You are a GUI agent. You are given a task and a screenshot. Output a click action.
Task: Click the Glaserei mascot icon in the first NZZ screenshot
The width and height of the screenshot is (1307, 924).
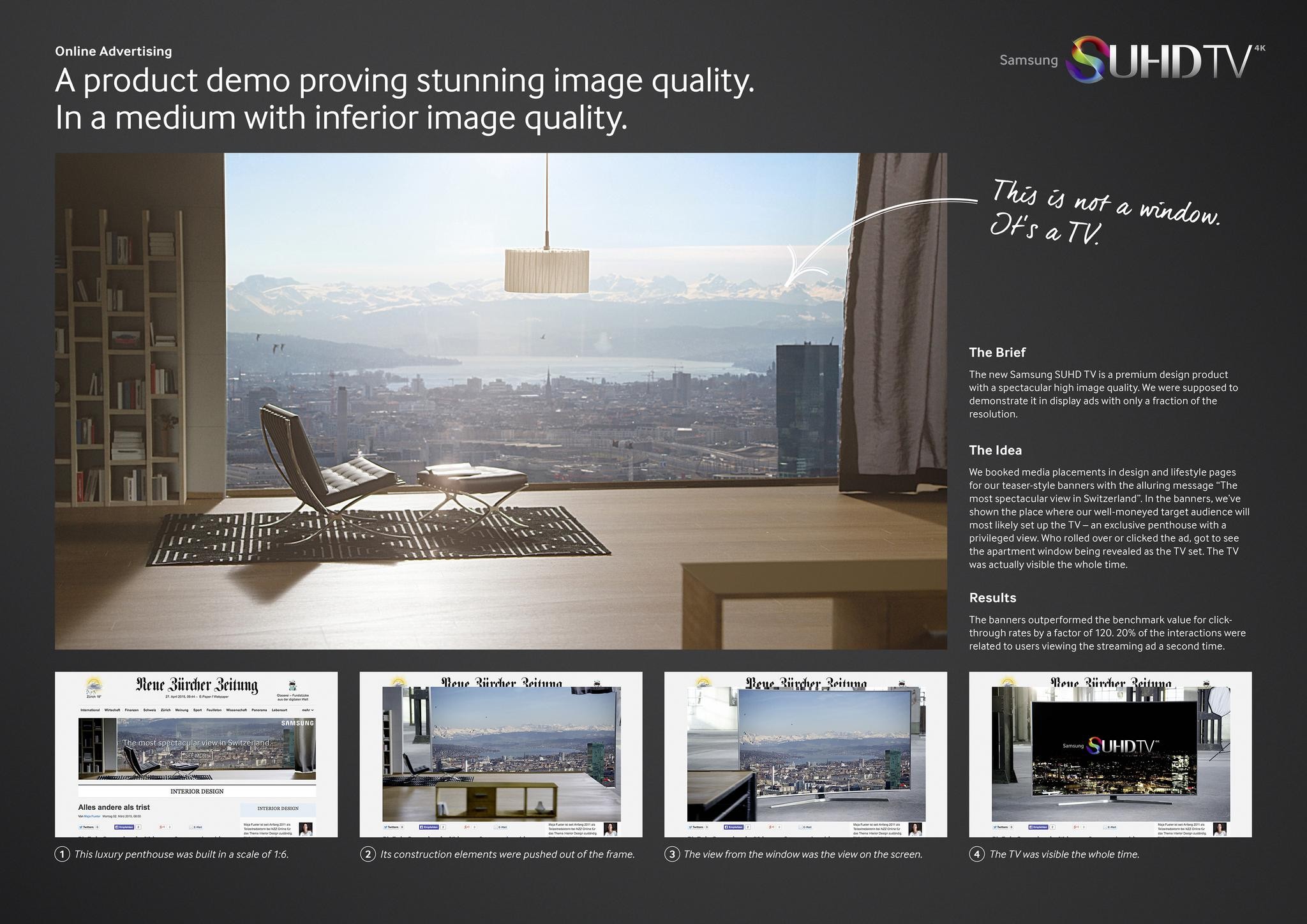[293, 685]
